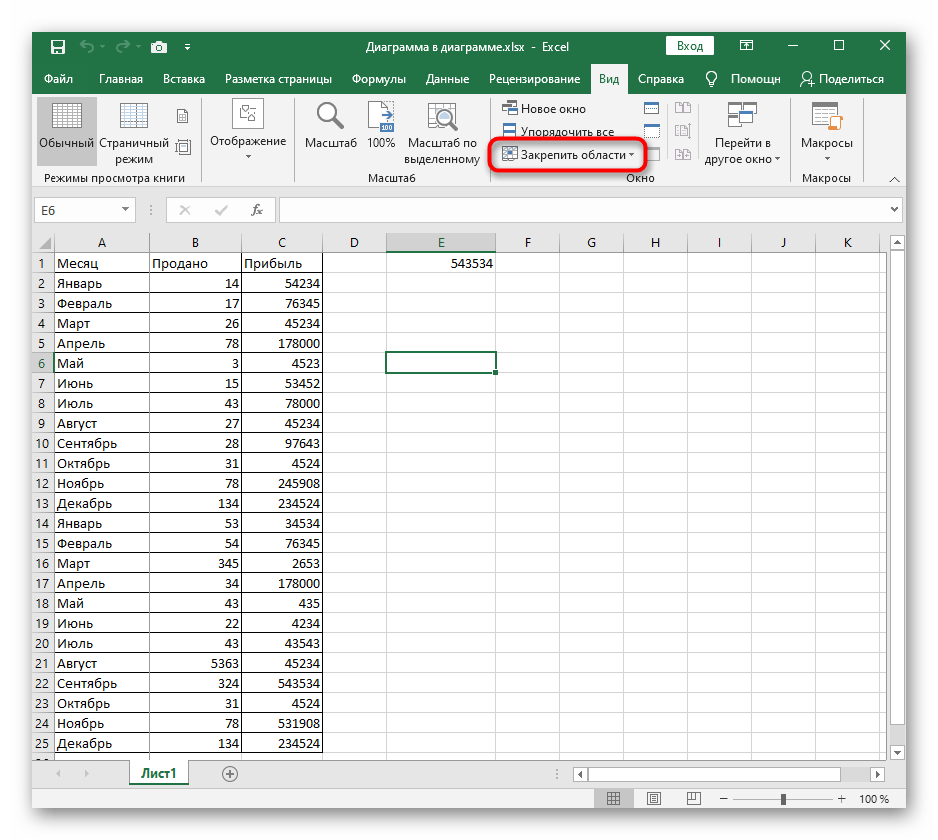
Task: Click the Лист1 sheet tab
Action: tap(159, 773)
